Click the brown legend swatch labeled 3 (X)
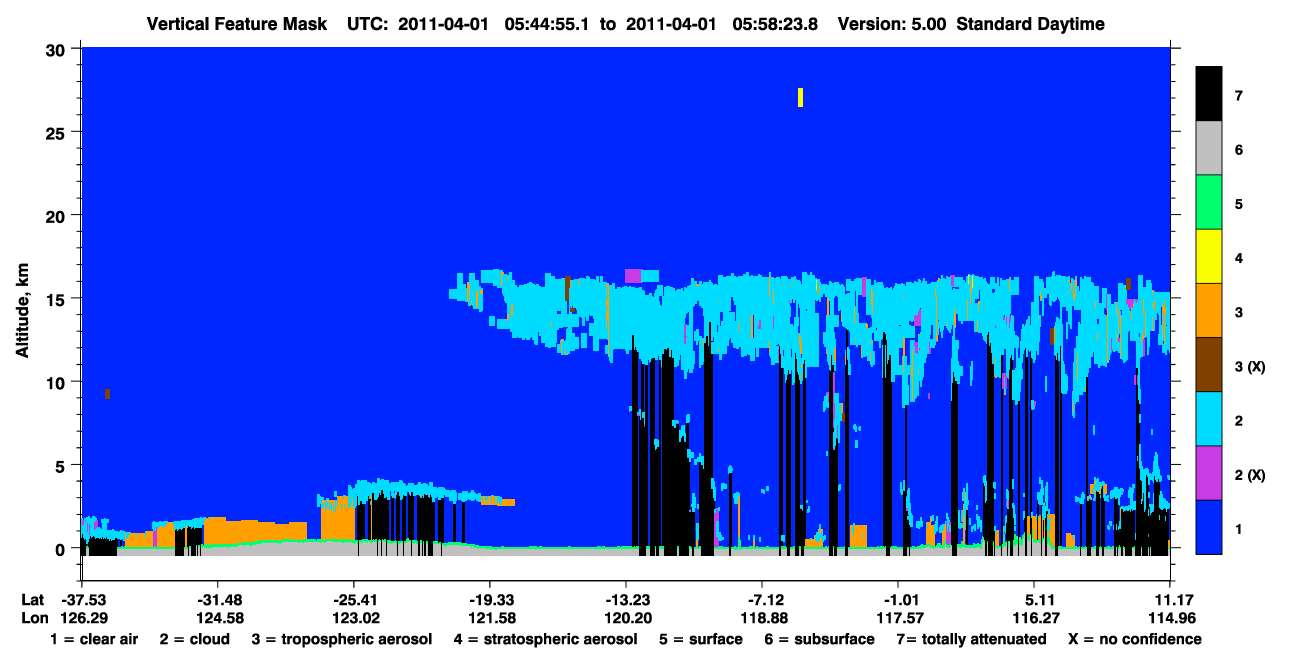 pos(1209,365)
